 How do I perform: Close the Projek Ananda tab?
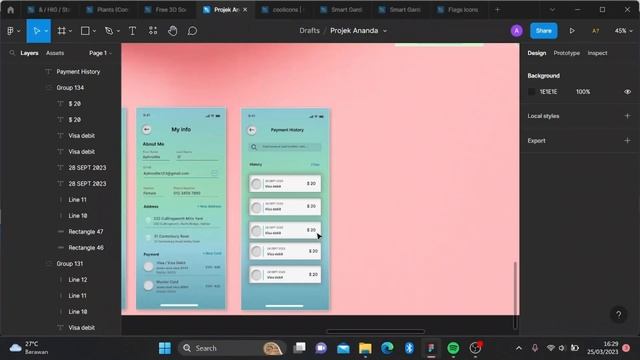[245, 10]
